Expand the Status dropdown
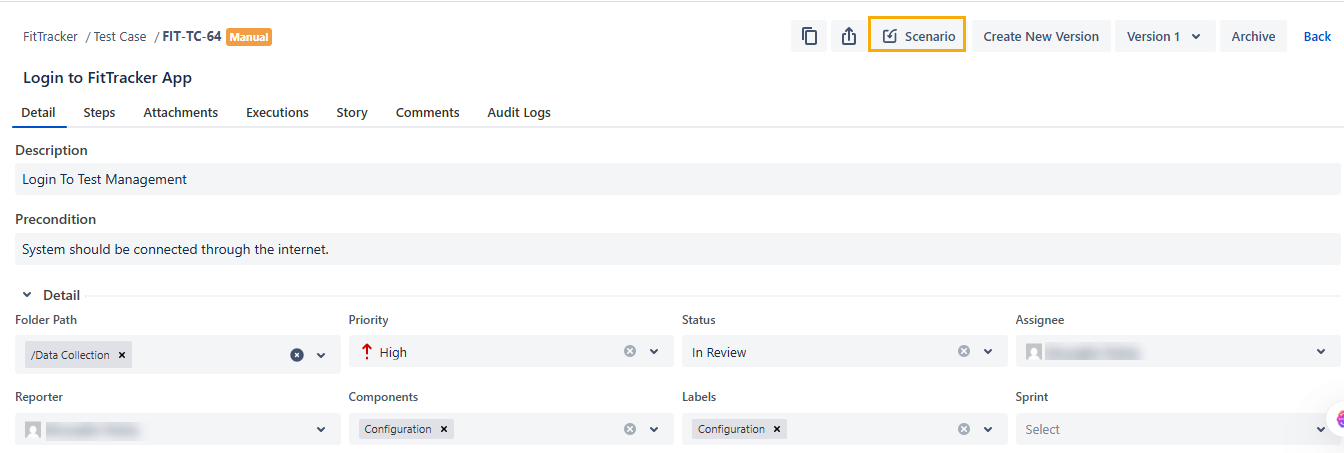Image resolution: width=1344 pixels, height=453 pixels. pyautogui.click(x=988, y=352)
